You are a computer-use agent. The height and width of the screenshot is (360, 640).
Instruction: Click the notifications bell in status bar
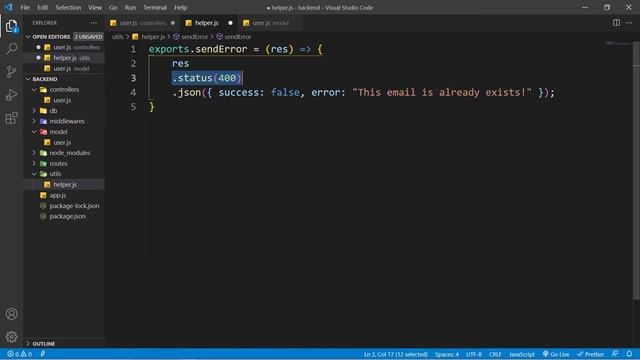(x=629, y=354)
